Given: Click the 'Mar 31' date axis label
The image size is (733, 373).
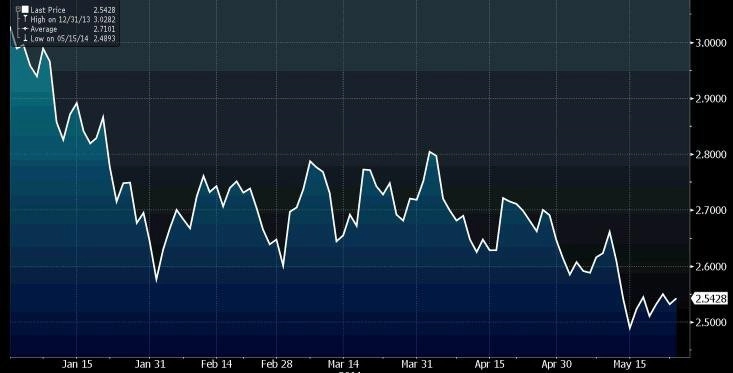Looking at the screenshot, I should pos(417,364).
